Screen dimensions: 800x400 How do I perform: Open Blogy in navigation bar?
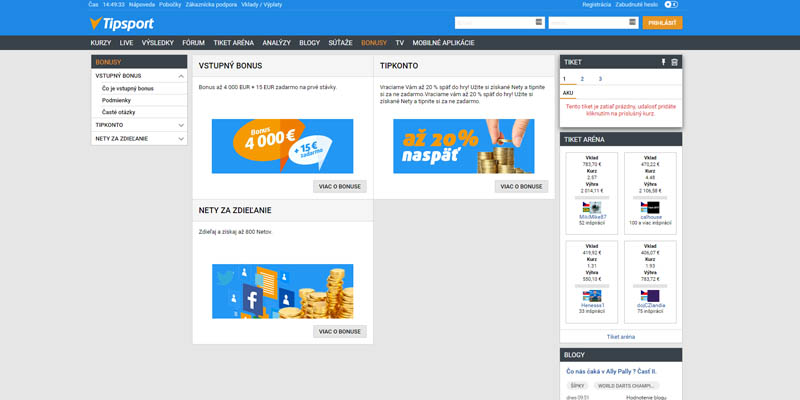coord(310,43)
